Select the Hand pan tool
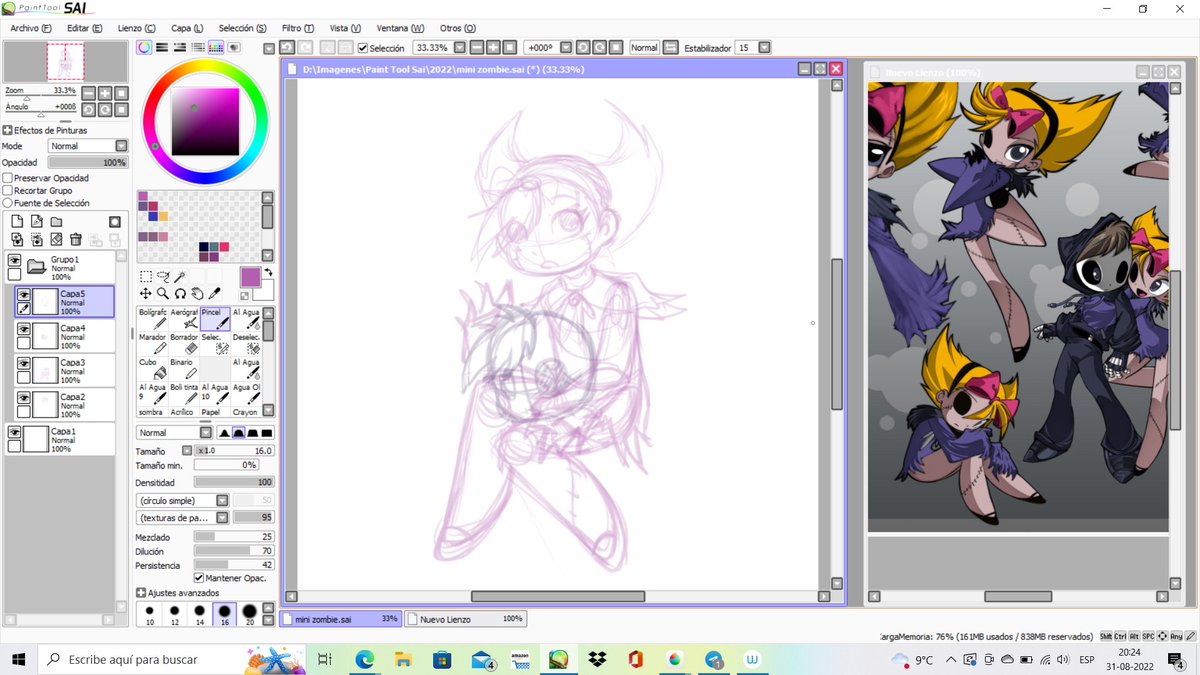1200x675 pixels. (197, 294)
